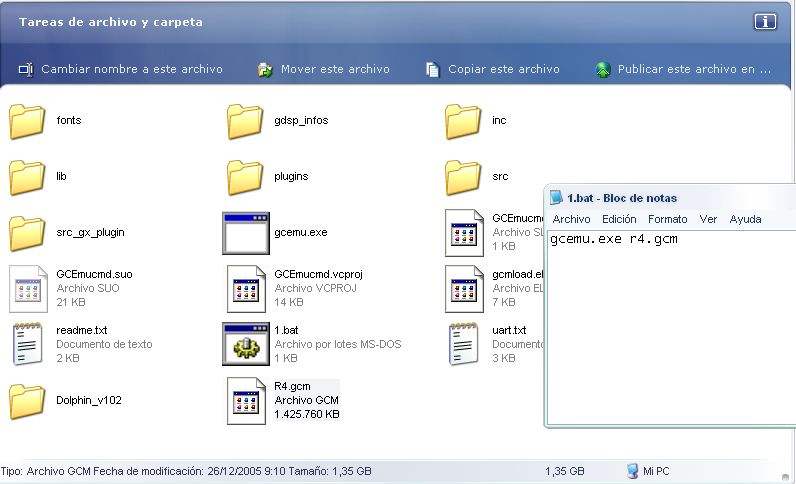Click 'Mover este archivo' link
Image resolution: width=796 pixels, height=484 pixels.
pos(335,69)
